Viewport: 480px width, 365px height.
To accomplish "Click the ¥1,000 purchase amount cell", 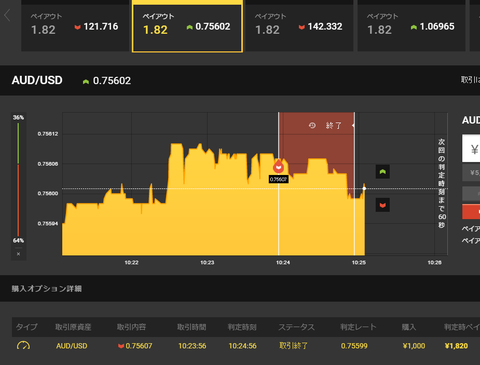I will coord(414,346).
